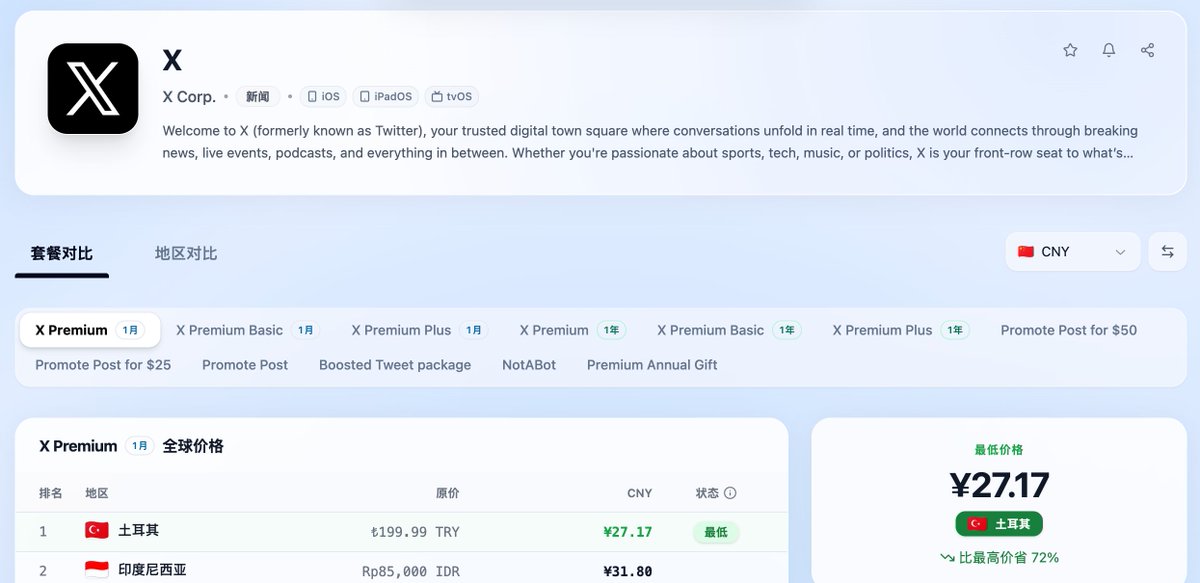Select Premium Annual Gift
The width and height of the screenshot is (1200, 583).
pos(652,365)
